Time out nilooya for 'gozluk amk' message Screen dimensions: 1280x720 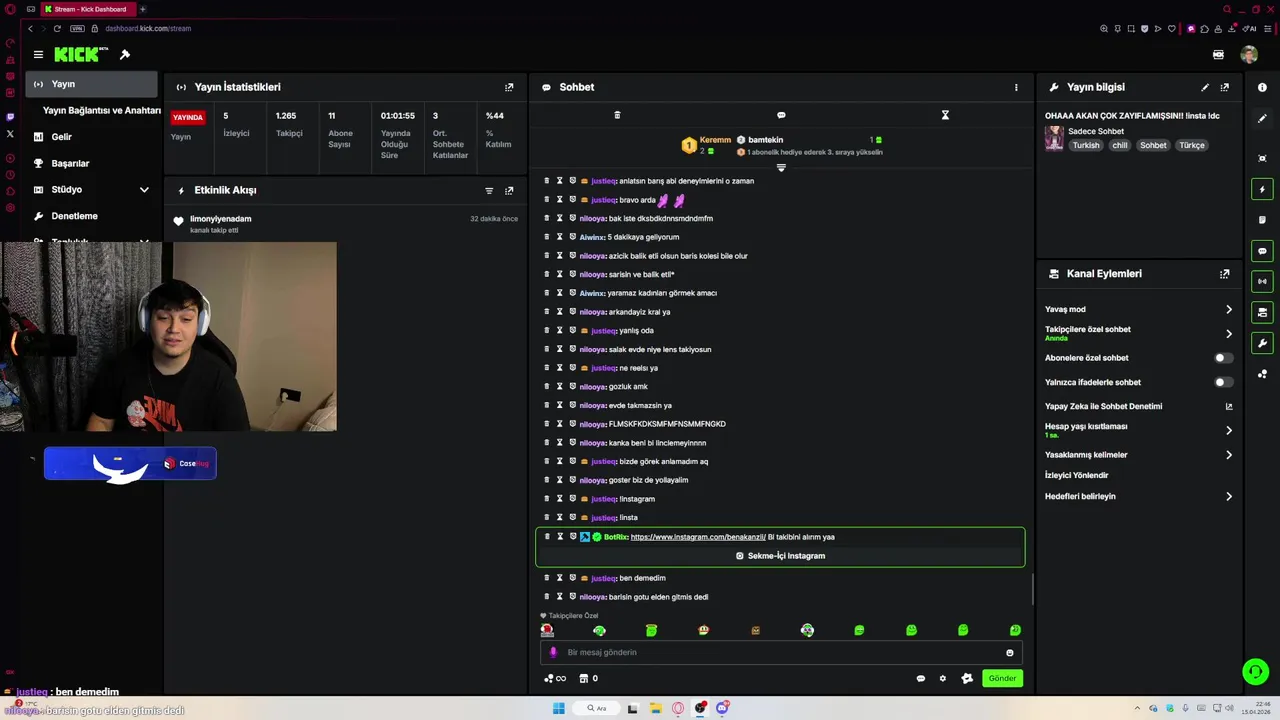pos(560,386)
